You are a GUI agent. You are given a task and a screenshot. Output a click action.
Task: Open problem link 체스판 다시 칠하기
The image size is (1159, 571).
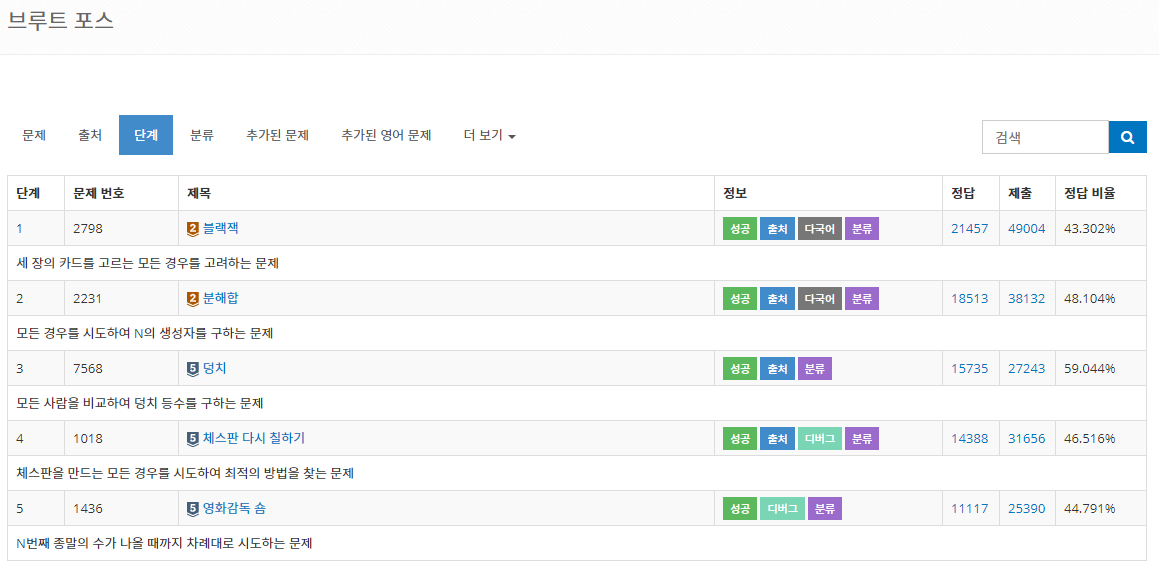[x=254, y=438]
